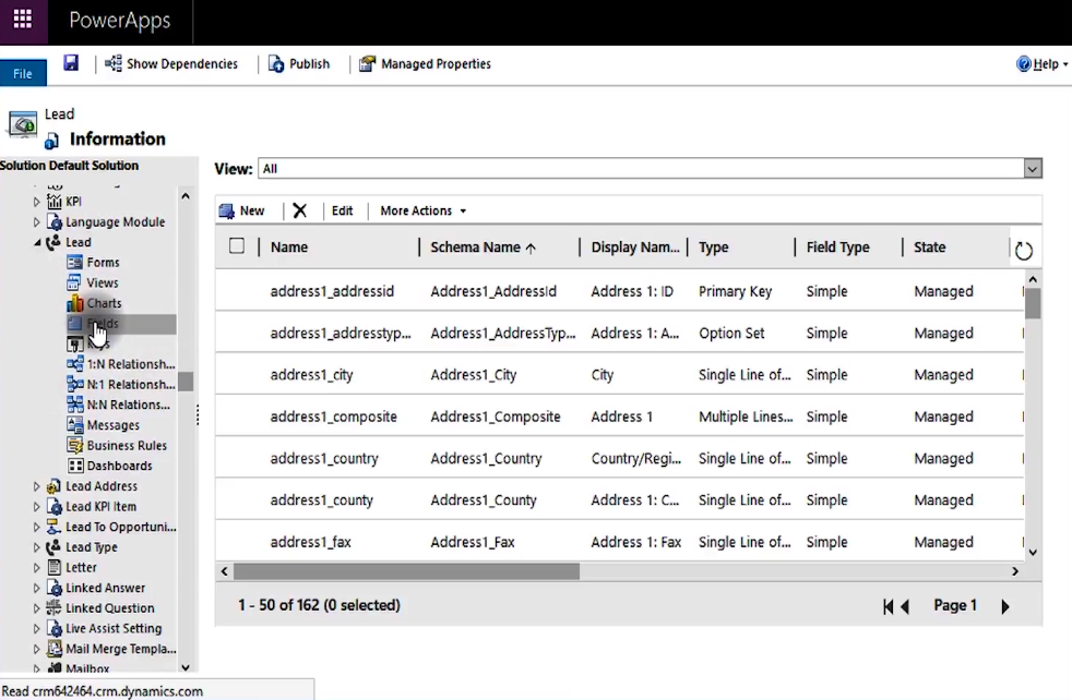The height and width of the screenshot is (700, 1072).
Task: Expand the Lead Type node
Action: pyautogui.click(x=37, y=548)
